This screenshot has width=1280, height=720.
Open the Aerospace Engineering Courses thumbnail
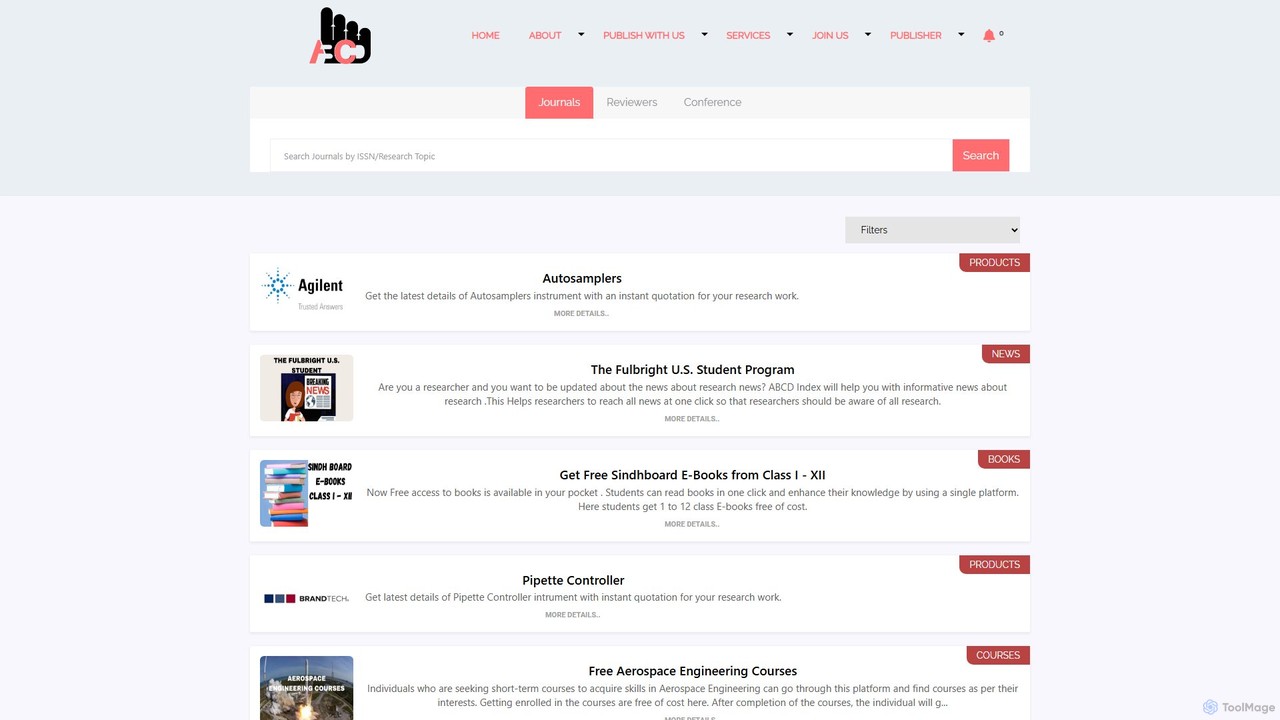coord(306,688)
